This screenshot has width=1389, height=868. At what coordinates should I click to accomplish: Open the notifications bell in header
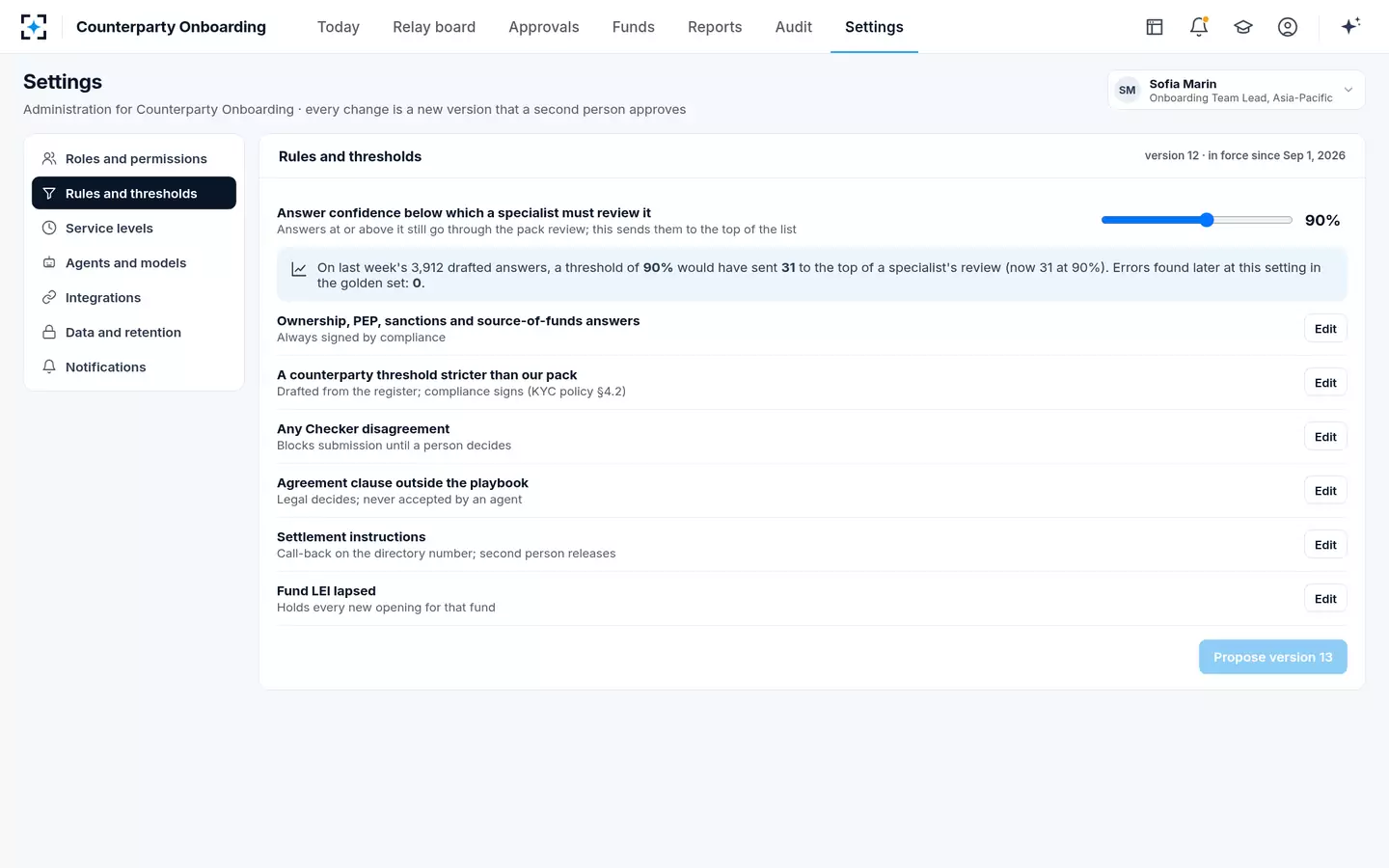tap(1199, 27)
